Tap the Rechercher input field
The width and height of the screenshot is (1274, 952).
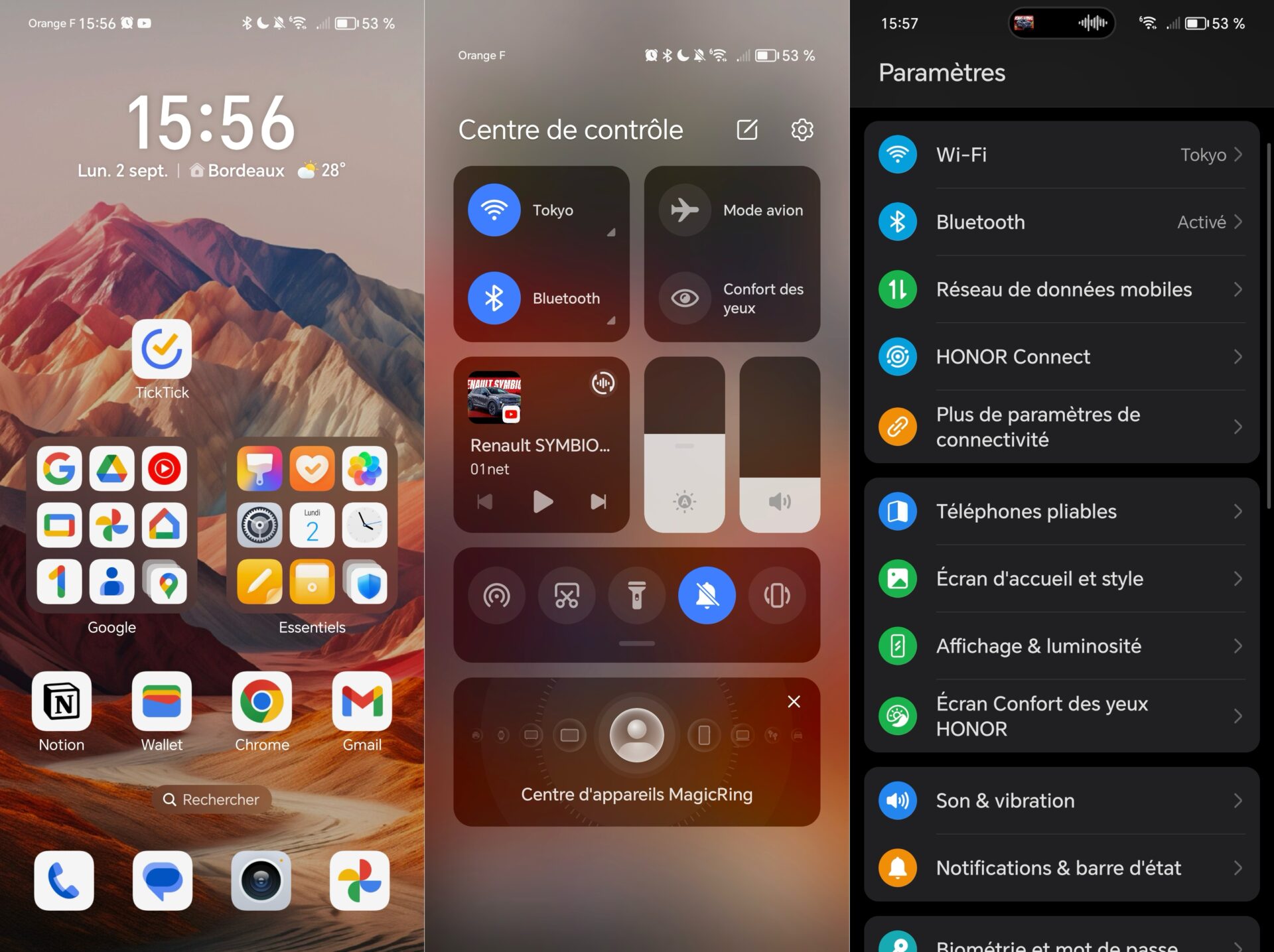(x=210, y=799)
